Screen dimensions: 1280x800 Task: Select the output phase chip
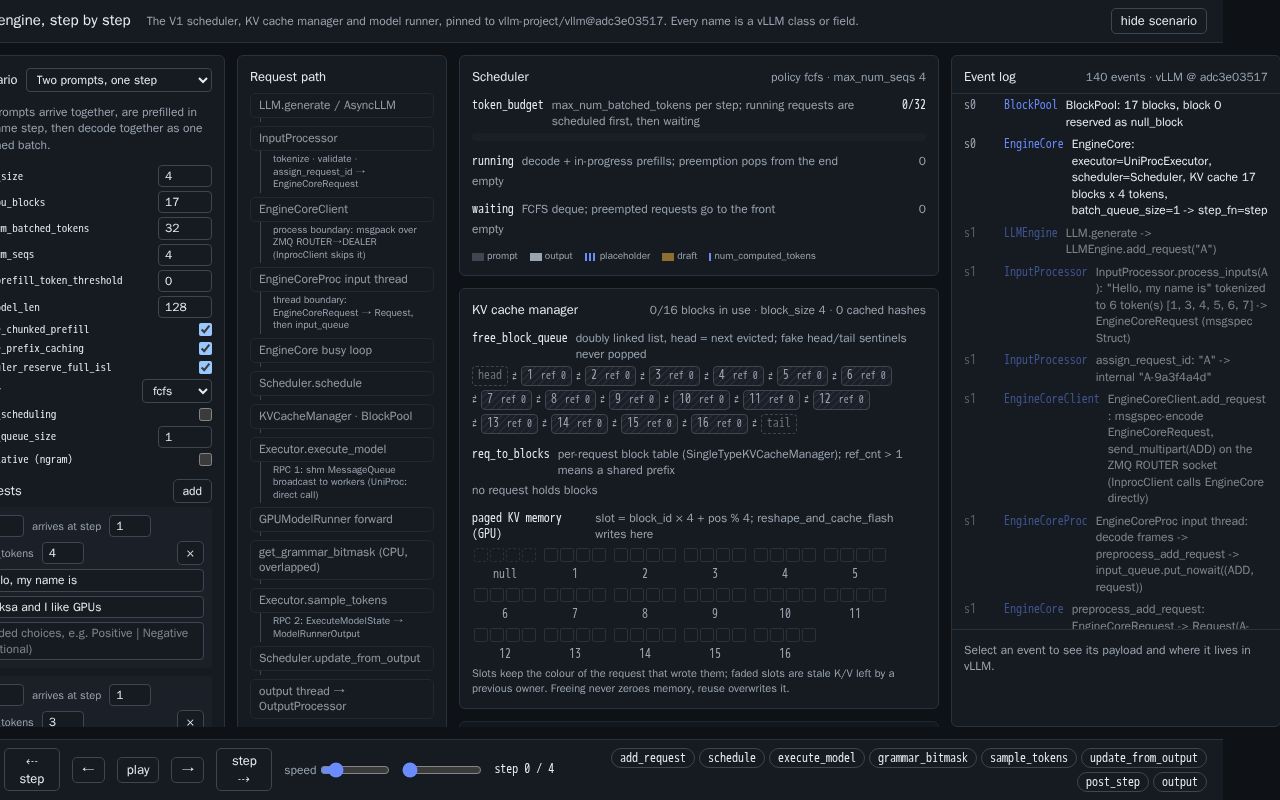click(1180, 782)
